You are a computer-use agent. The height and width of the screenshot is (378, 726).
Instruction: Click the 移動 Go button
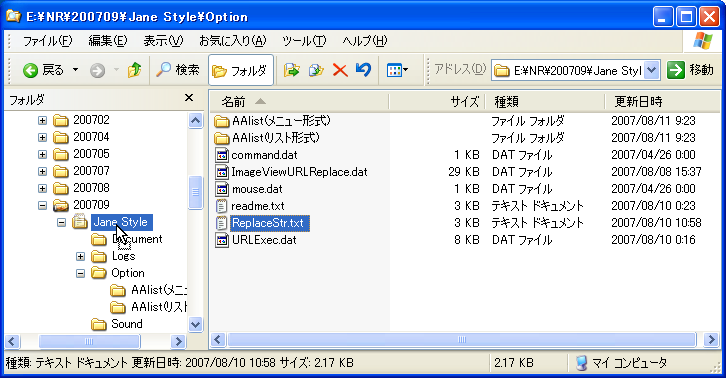point(690,70)
